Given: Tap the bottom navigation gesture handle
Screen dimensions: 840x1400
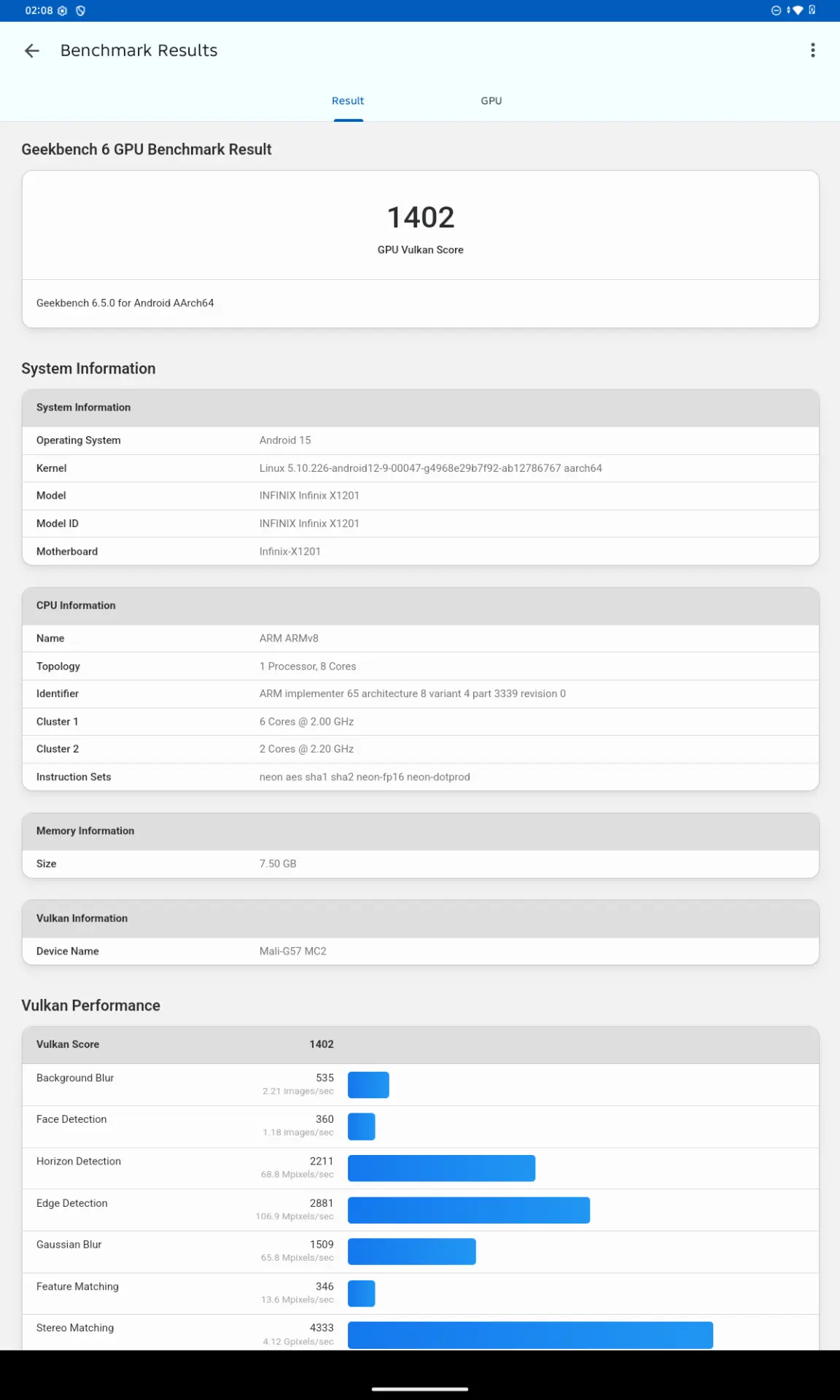Looking at the screenshot, I should 420,1389.
